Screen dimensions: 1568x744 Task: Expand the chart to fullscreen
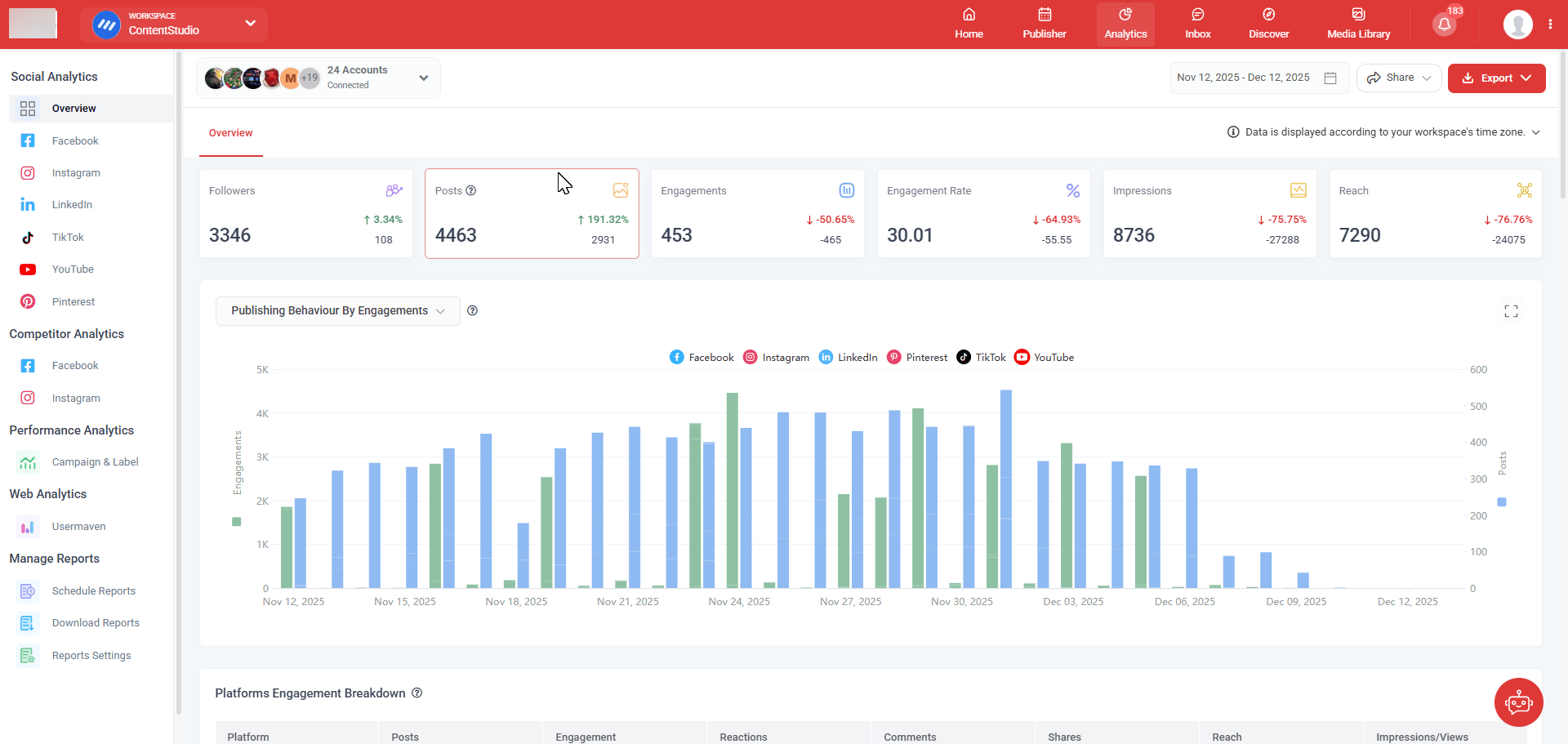point(1511,310)
